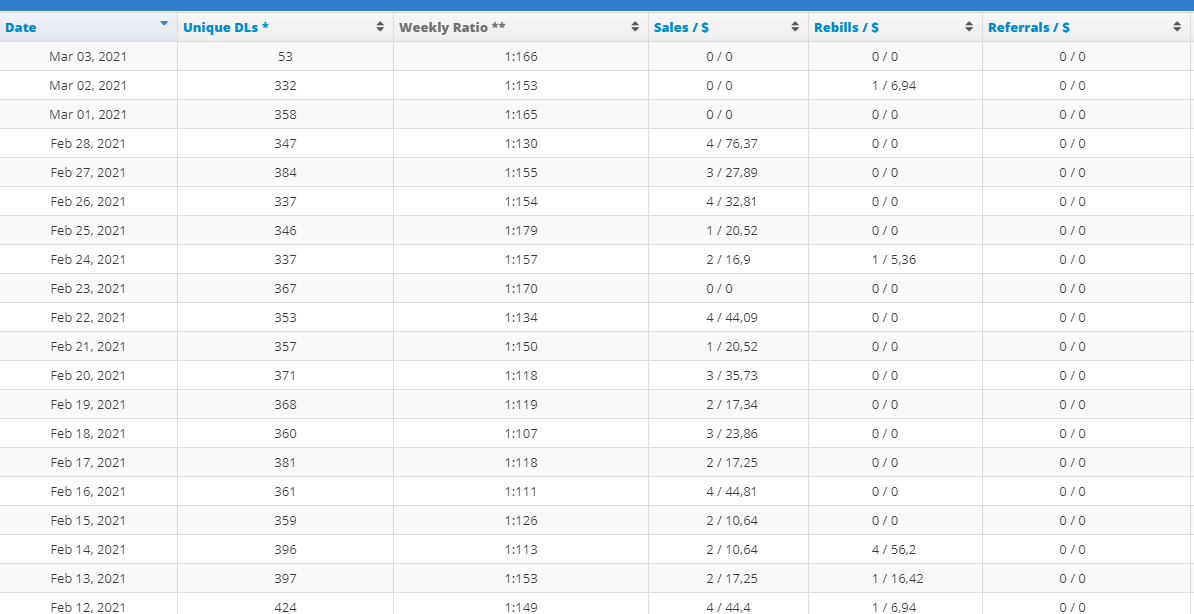Click sort arrows beside Unique DLs header
Screen dimensions: 1194x614
click(x=380, y=27)
